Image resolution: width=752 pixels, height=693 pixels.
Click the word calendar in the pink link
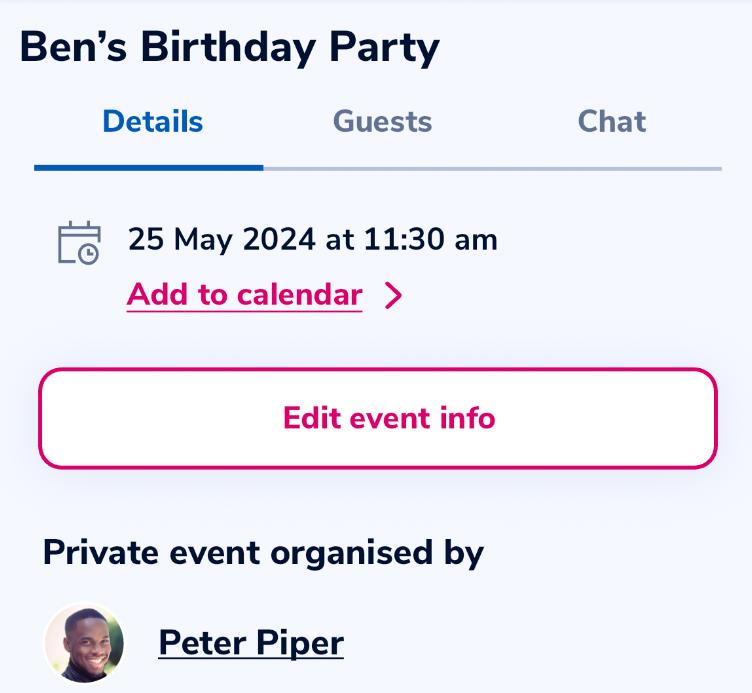[300, 294]
